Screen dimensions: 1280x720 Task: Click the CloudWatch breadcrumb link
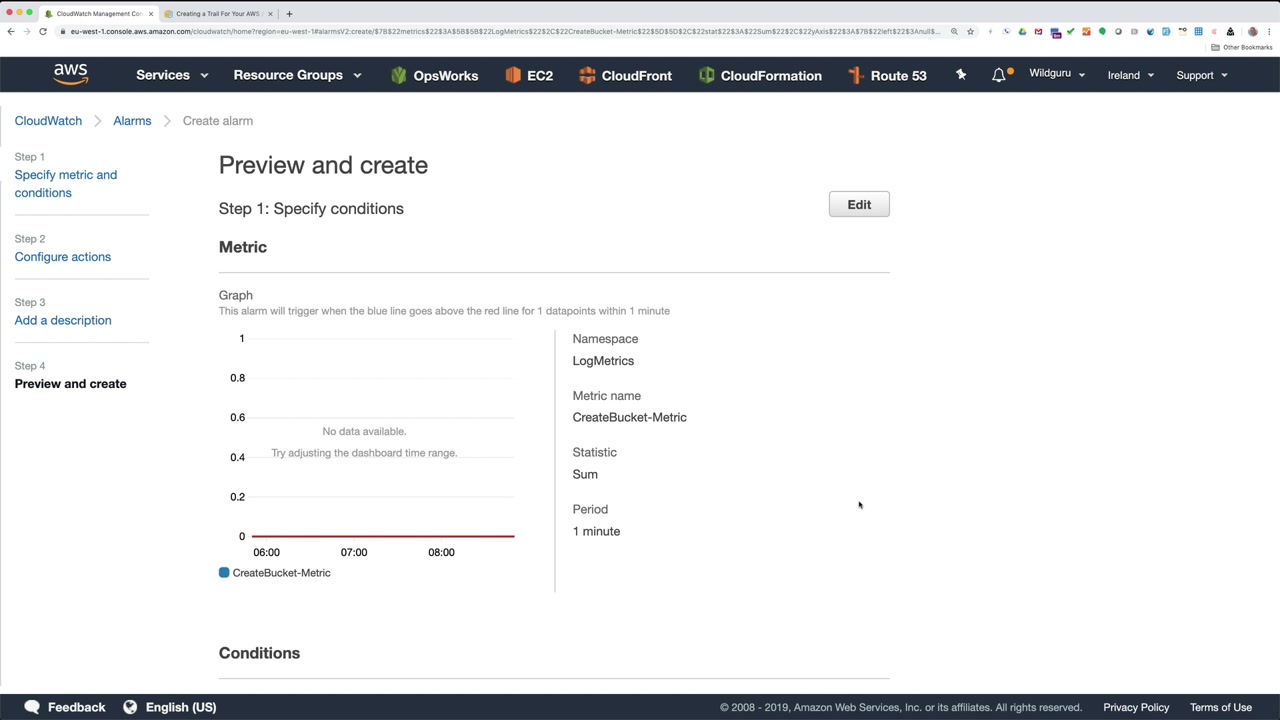(x=48, y=121)
